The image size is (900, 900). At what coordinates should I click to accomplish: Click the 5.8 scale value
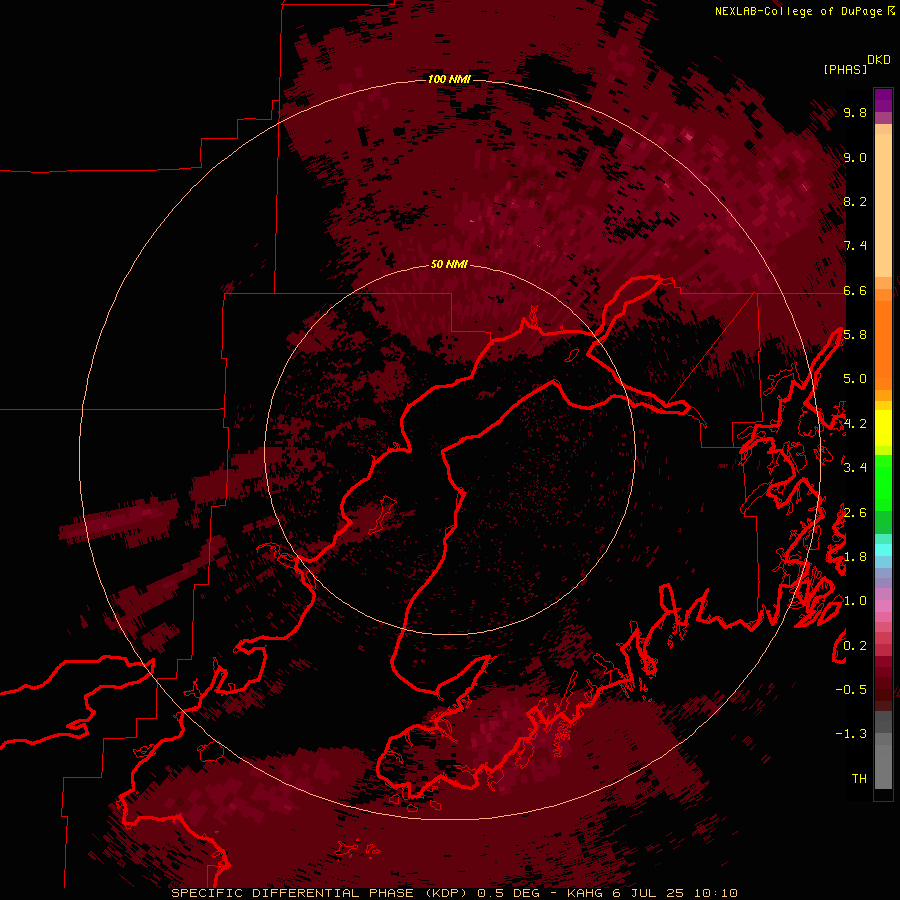pyautogui.click(x=855, y=335)
